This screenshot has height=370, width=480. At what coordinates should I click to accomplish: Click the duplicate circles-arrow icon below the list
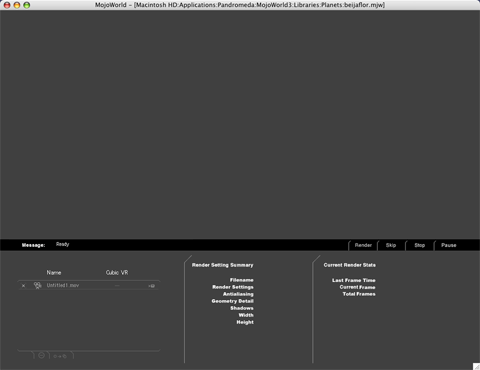(60, 356)
